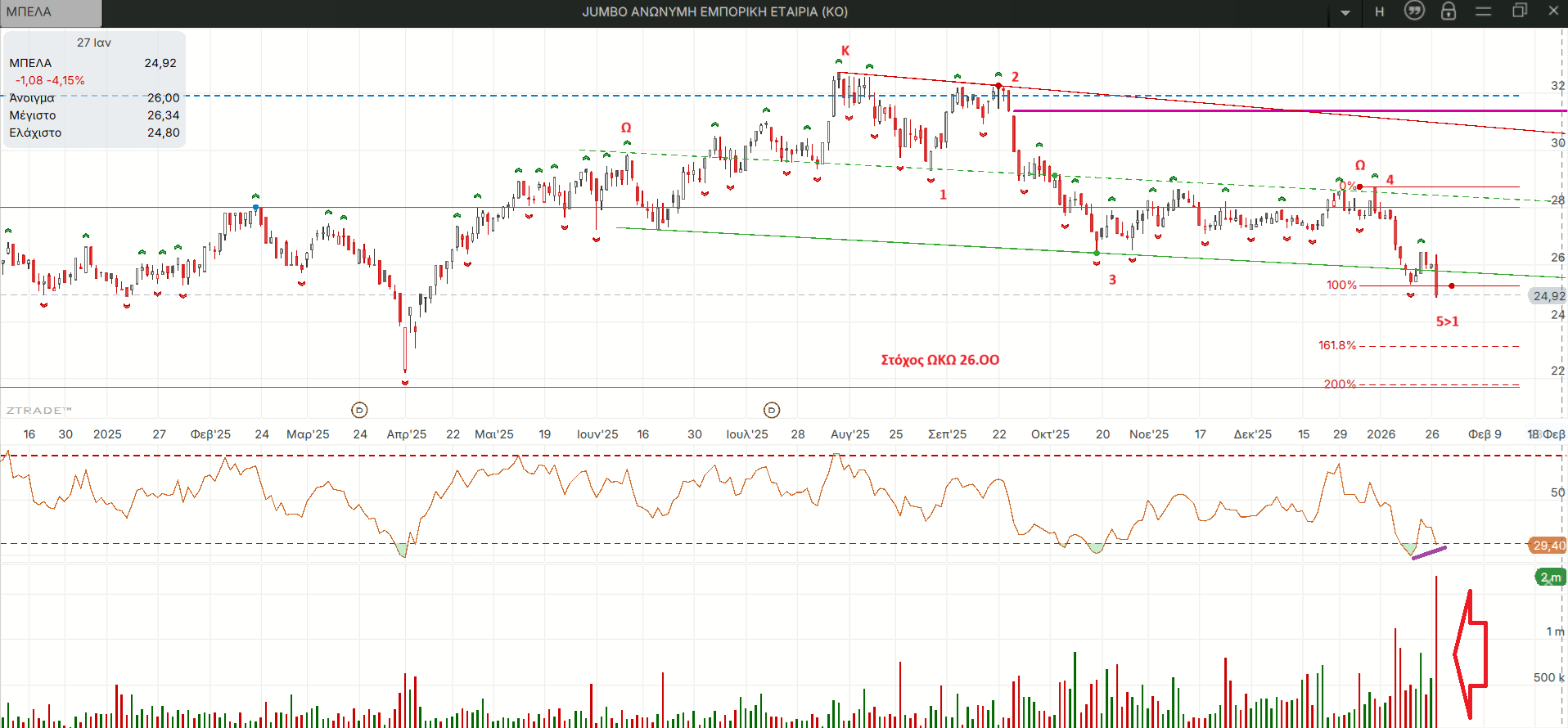The height and width of the screenshot is (728, 1568).
Task: Click the H timeframe button
Action: click(1380, 11)
